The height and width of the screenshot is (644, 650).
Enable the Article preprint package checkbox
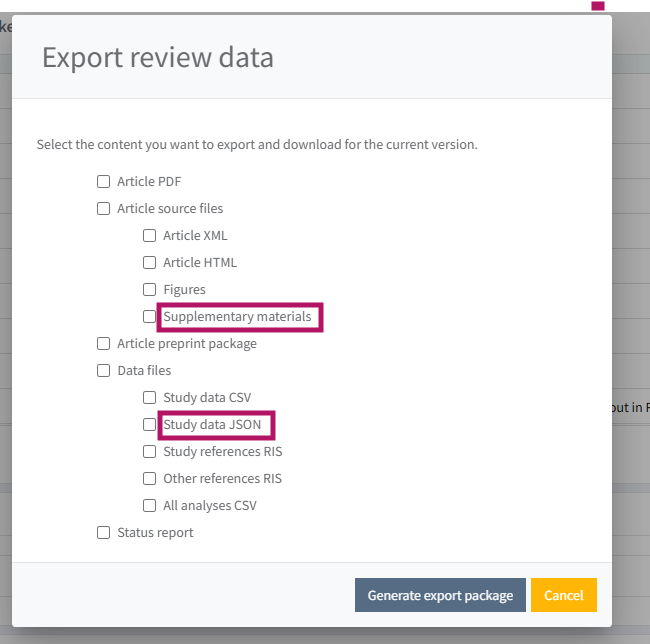click(103, 344)
